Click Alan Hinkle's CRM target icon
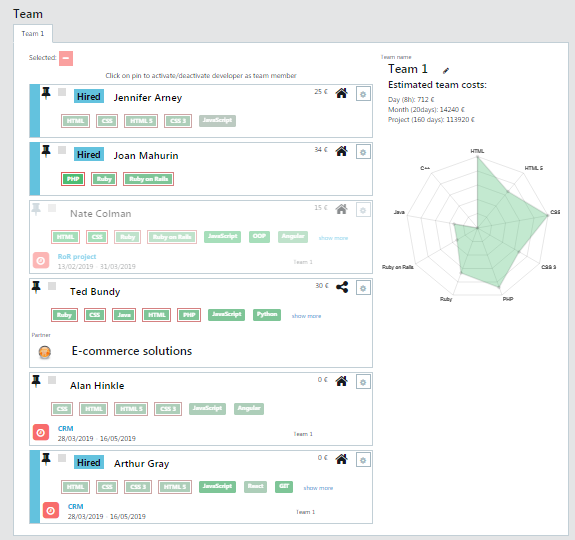Screen dimensions: 575x540 41,433
